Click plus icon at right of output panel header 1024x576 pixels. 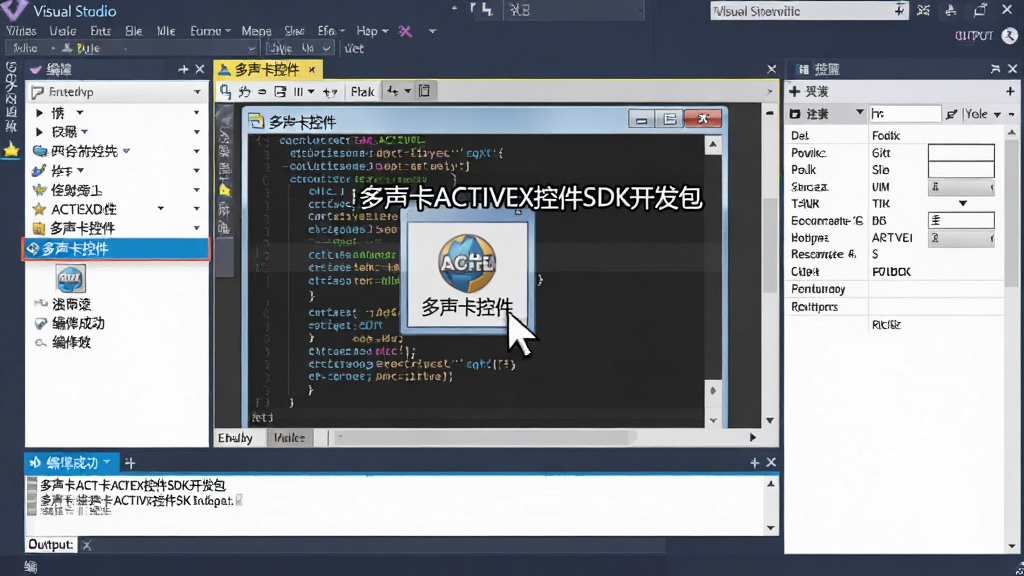click(754, 462)
